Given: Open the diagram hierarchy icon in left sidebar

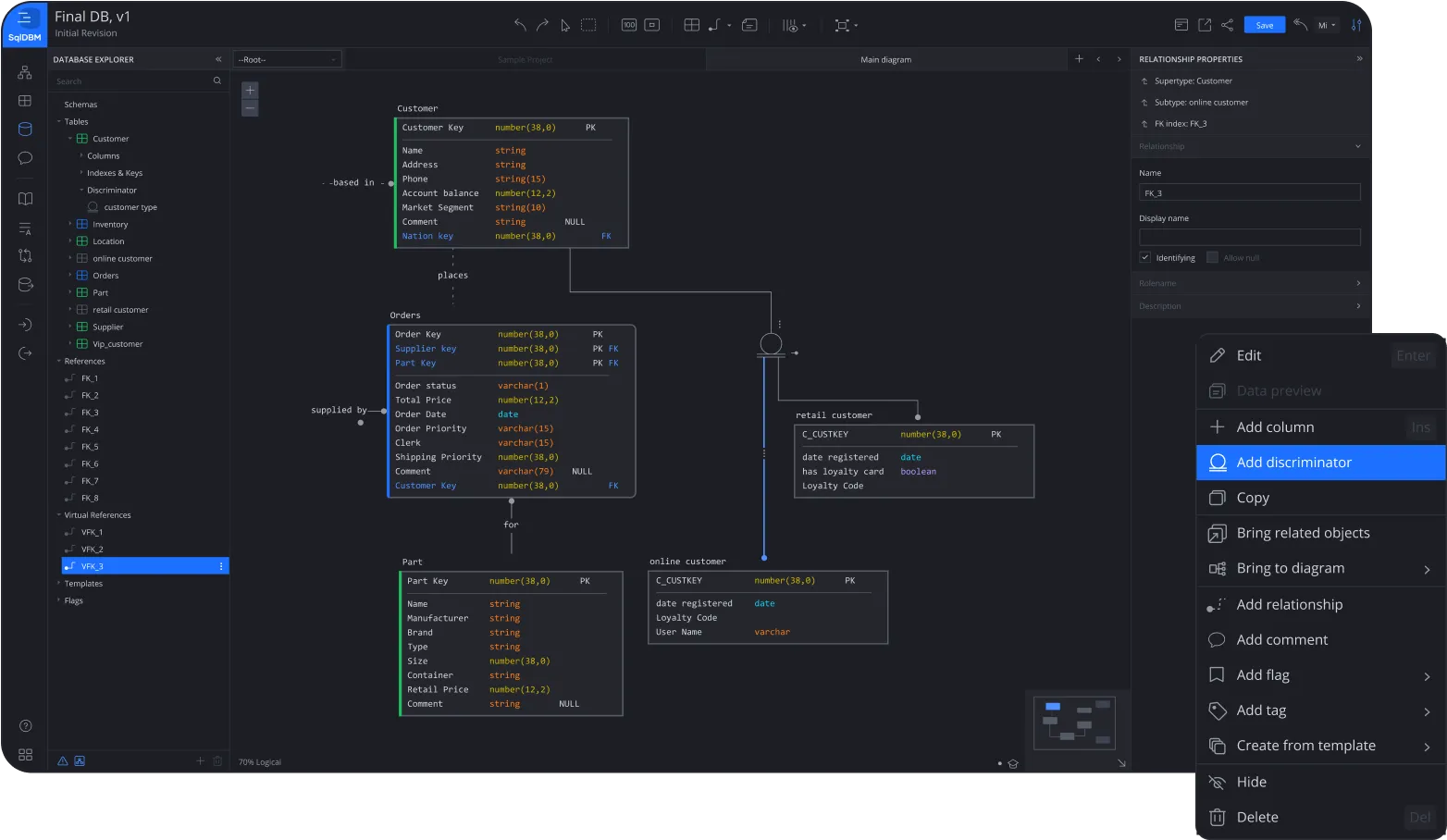Looking at the screenshot, I should tap(25, 72).
